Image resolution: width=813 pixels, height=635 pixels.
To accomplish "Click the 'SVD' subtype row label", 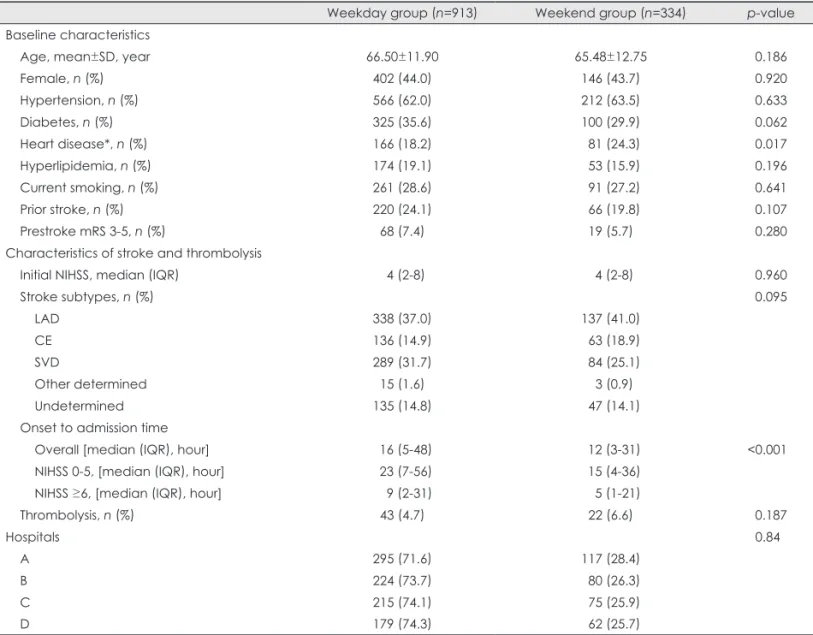I will pos(47,362).
